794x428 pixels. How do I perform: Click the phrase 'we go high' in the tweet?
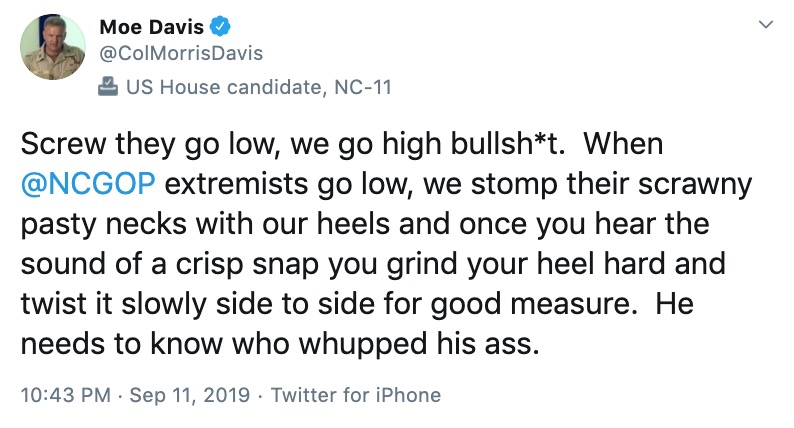tap(368, 144)
